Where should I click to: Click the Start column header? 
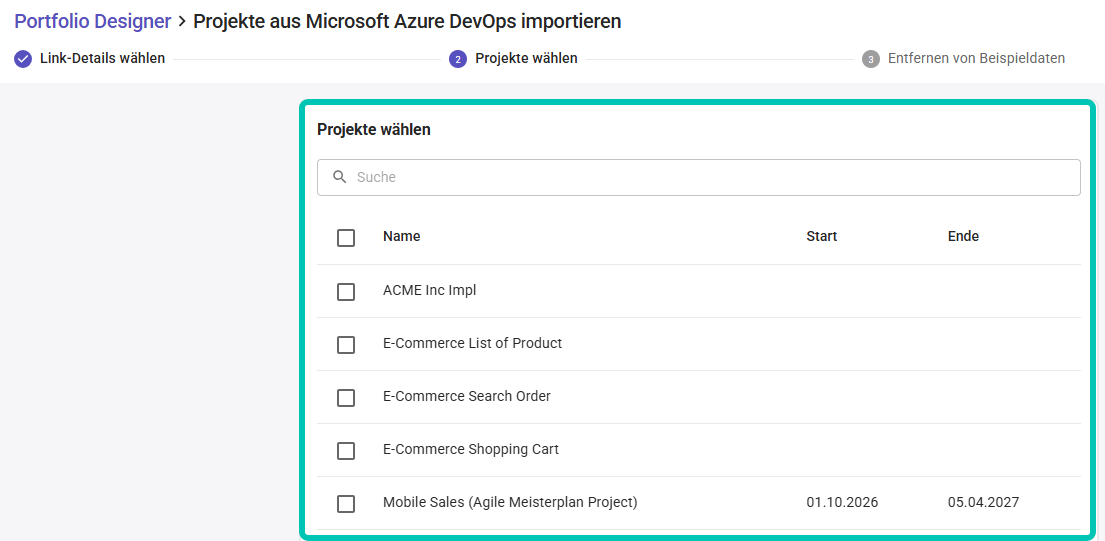(822, 237)
